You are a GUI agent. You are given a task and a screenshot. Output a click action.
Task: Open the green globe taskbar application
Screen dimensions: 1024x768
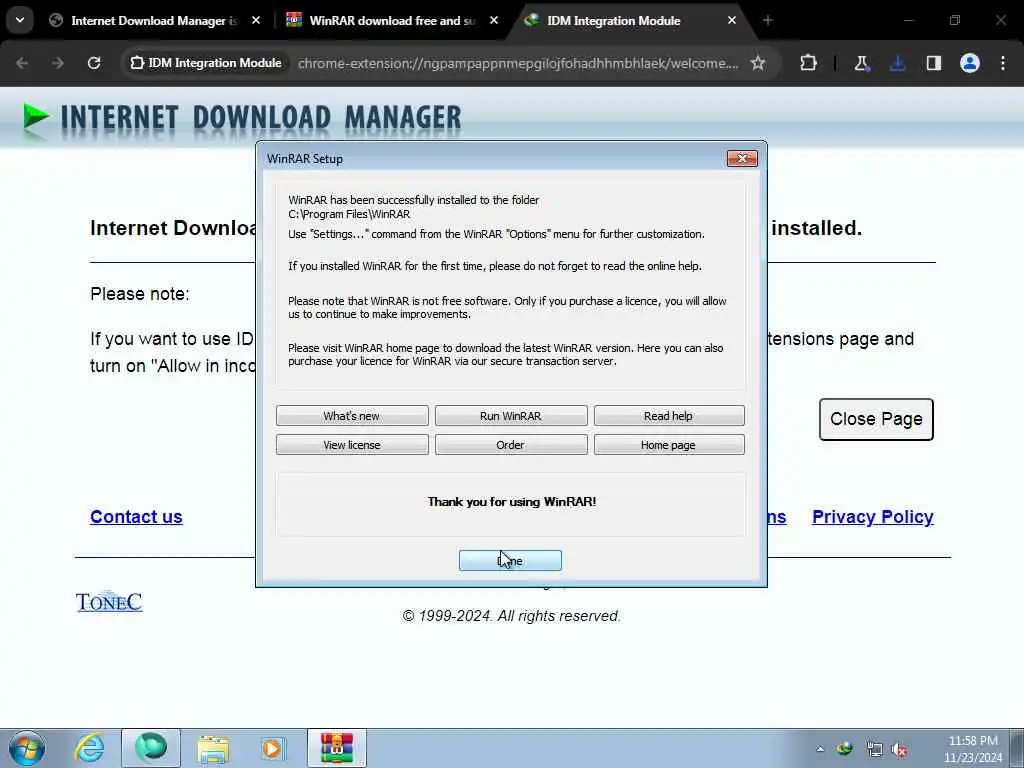[151, 748]
